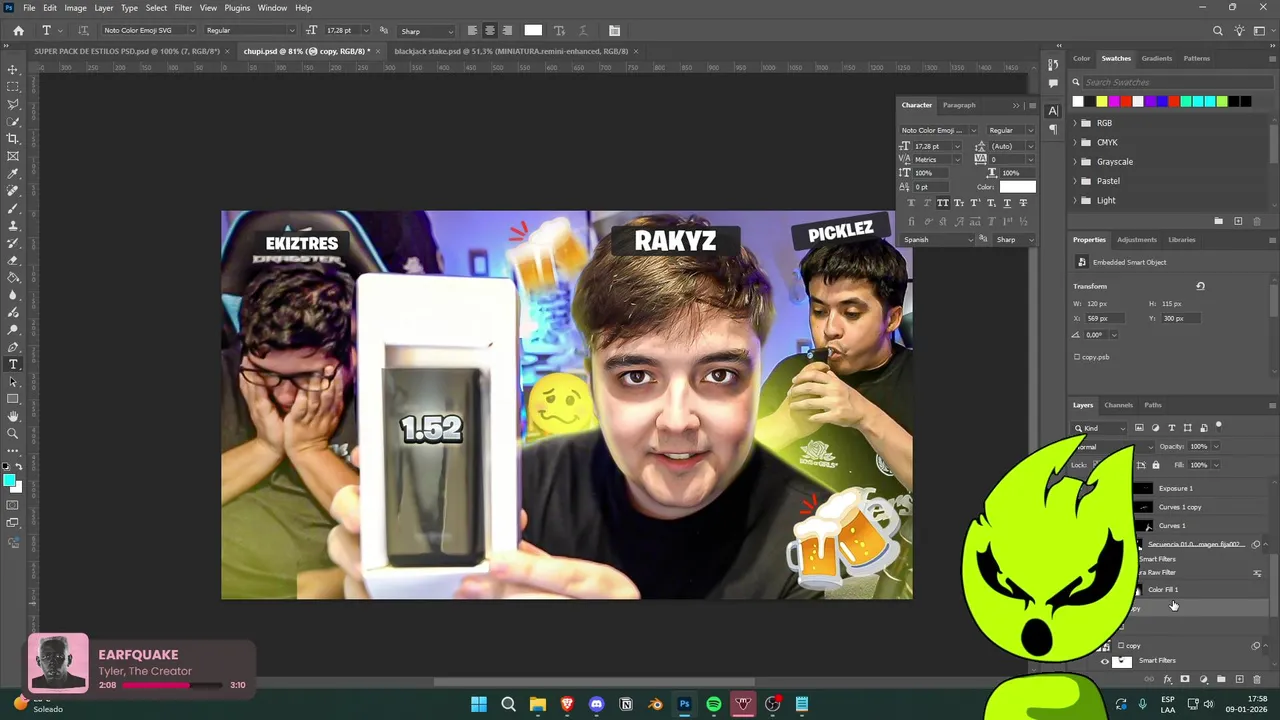Open the Plugins menu
The image size is (1280, 720).
237,8
